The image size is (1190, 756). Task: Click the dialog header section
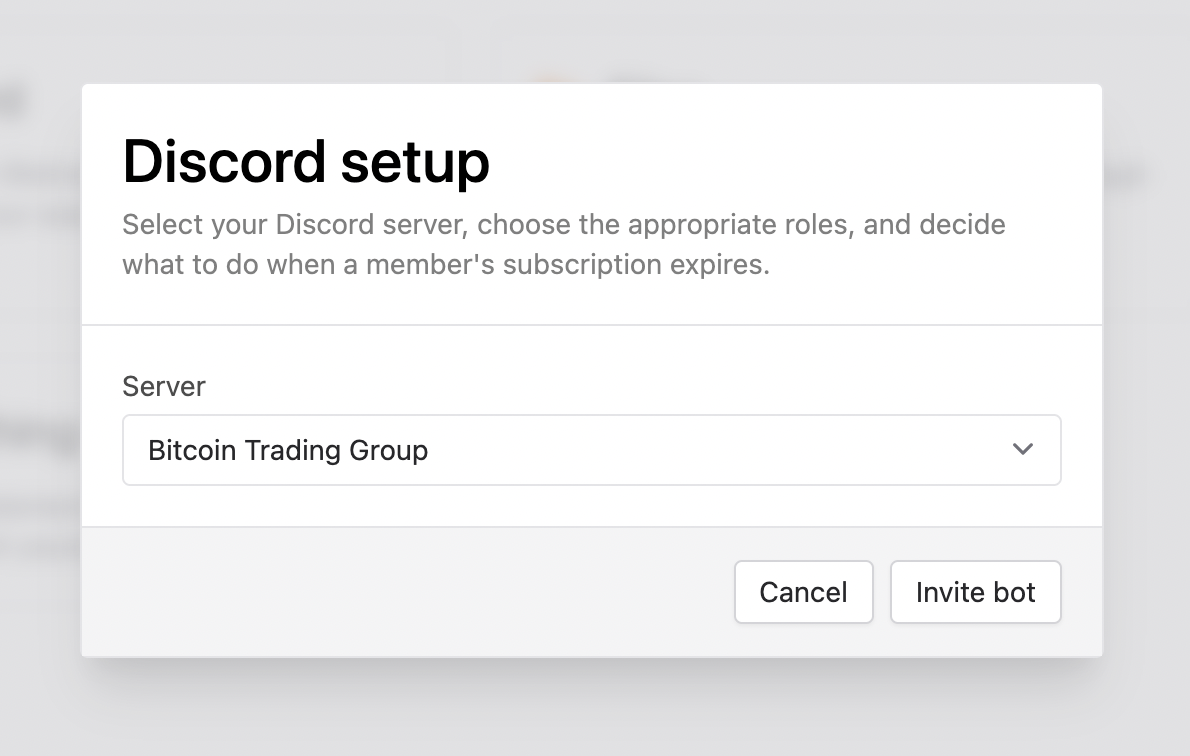(591, 200)
